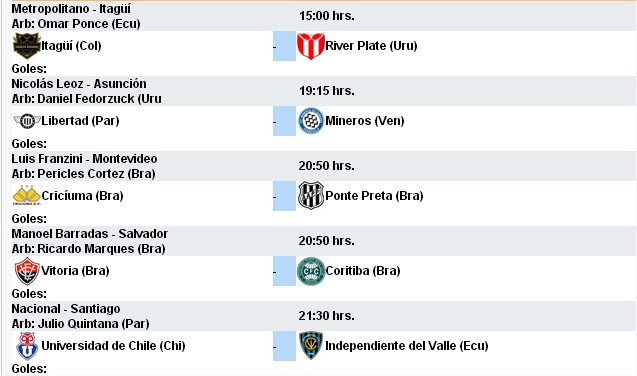Click the River Plate red-striped crest
The width and height of the screenshot is (637, 376).
[311, 46]
